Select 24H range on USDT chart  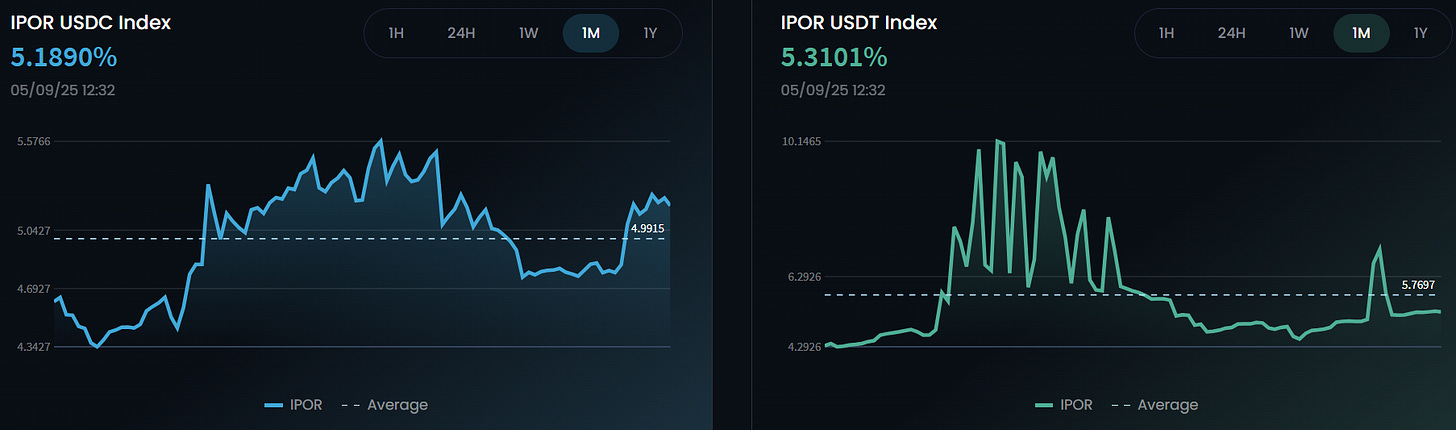click(1231, 33)
